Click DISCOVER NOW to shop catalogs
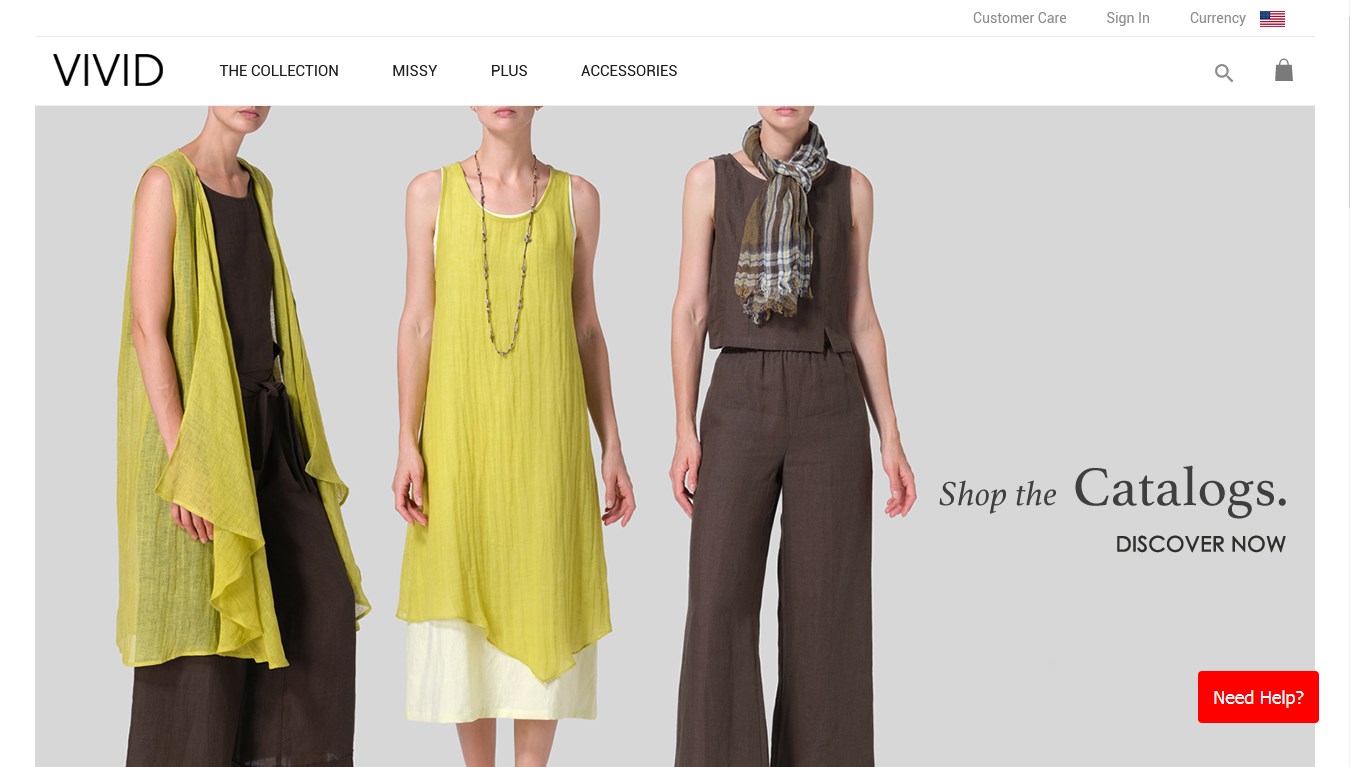 pos(1200,544)
